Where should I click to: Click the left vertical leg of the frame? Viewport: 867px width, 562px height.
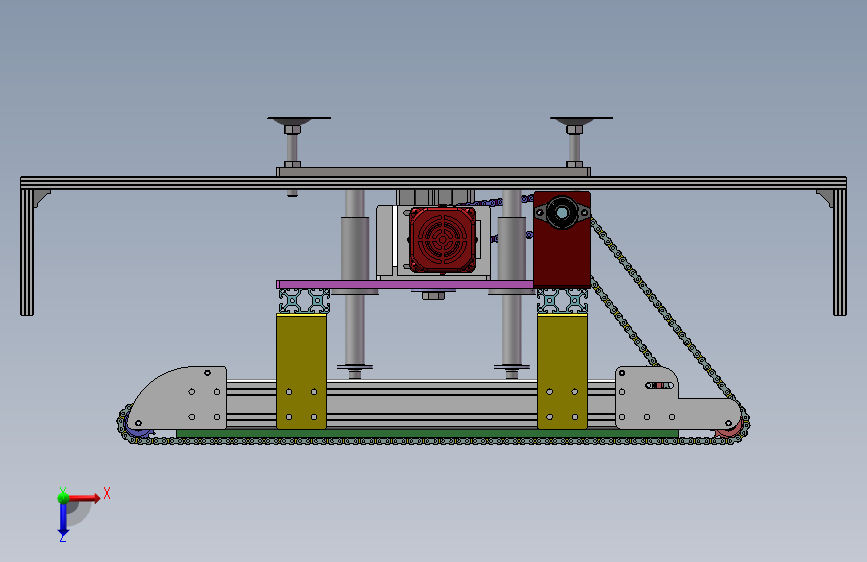27,252
